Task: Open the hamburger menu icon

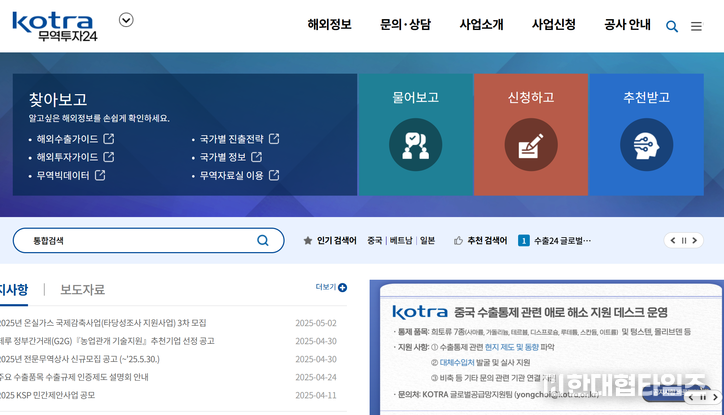Action: [696, 26]
